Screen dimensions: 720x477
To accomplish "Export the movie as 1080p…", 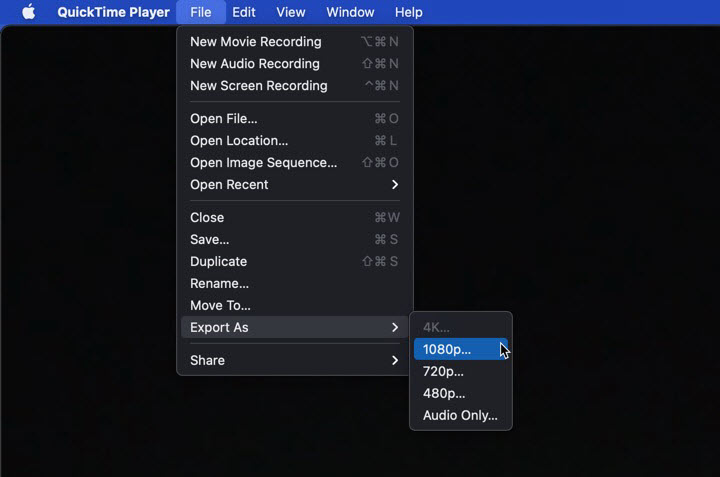I will point(461,349).
